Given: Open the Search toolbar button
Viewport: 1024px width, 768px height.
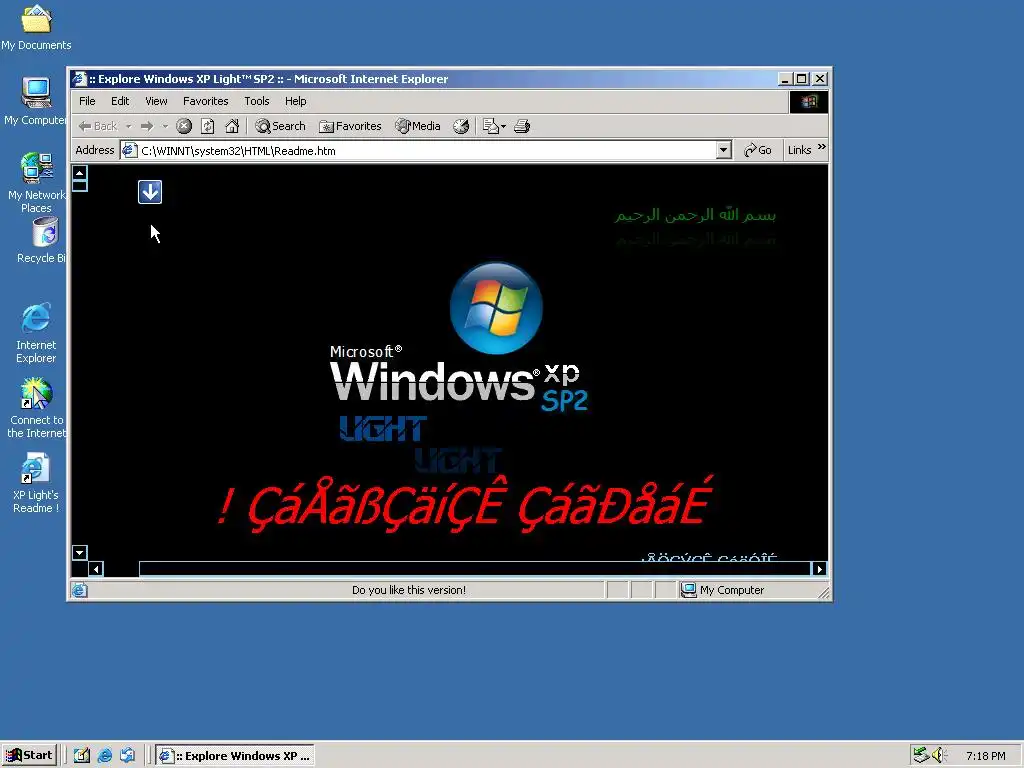Looking at the screenshot, I should pyautogui.click(x=280, y=126).
